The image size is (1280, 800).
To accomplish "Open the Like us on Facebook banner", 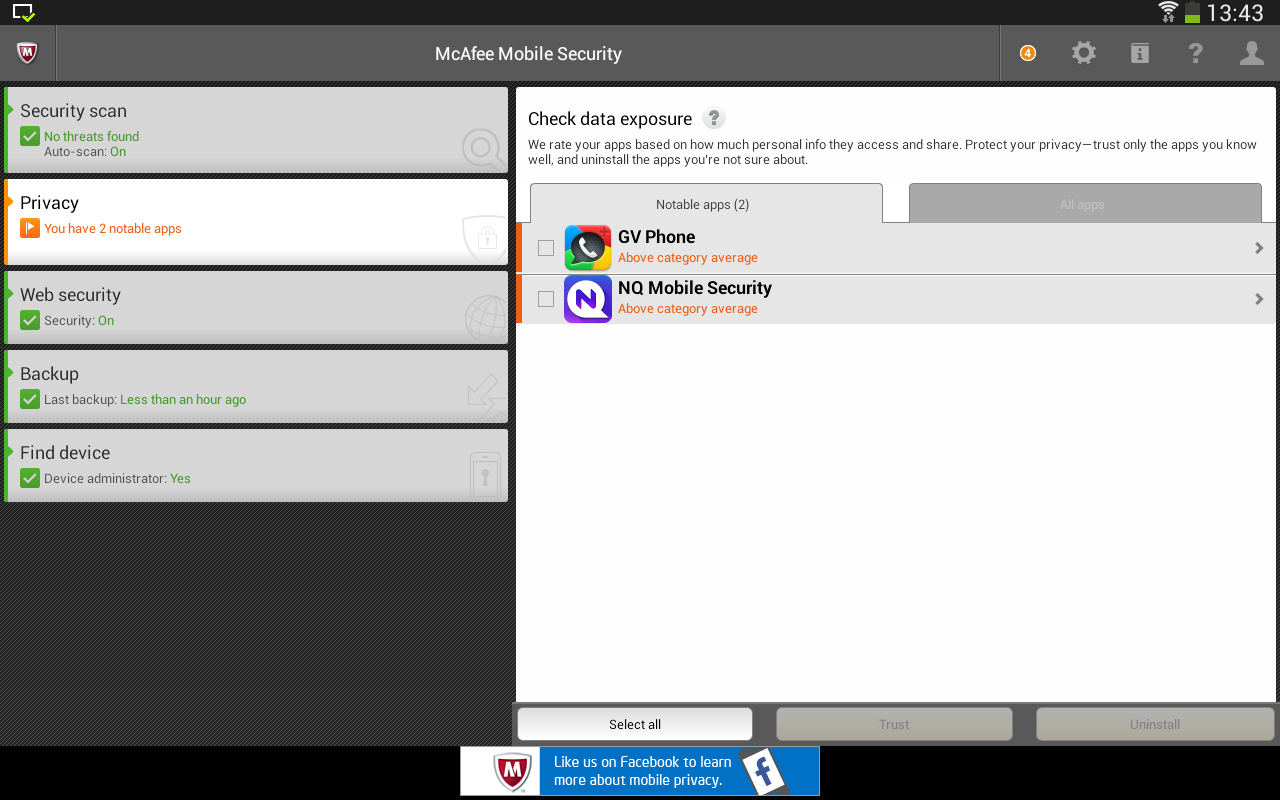I will [640, 771].
